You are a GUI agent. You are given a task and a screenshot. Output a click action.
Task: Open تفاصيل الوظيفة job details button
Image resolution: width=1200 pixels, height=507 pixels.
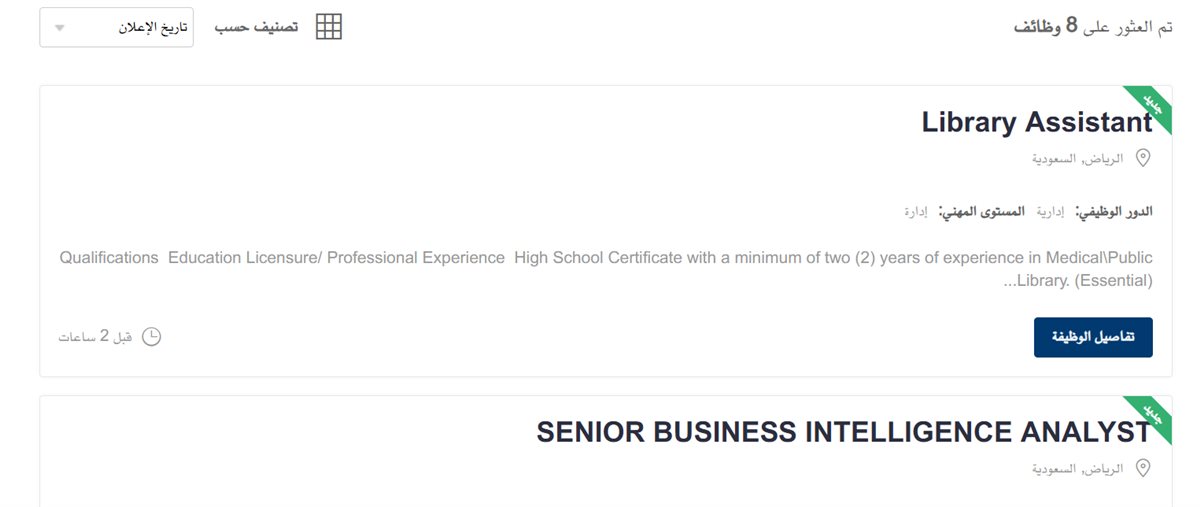tap(1093, 337)
